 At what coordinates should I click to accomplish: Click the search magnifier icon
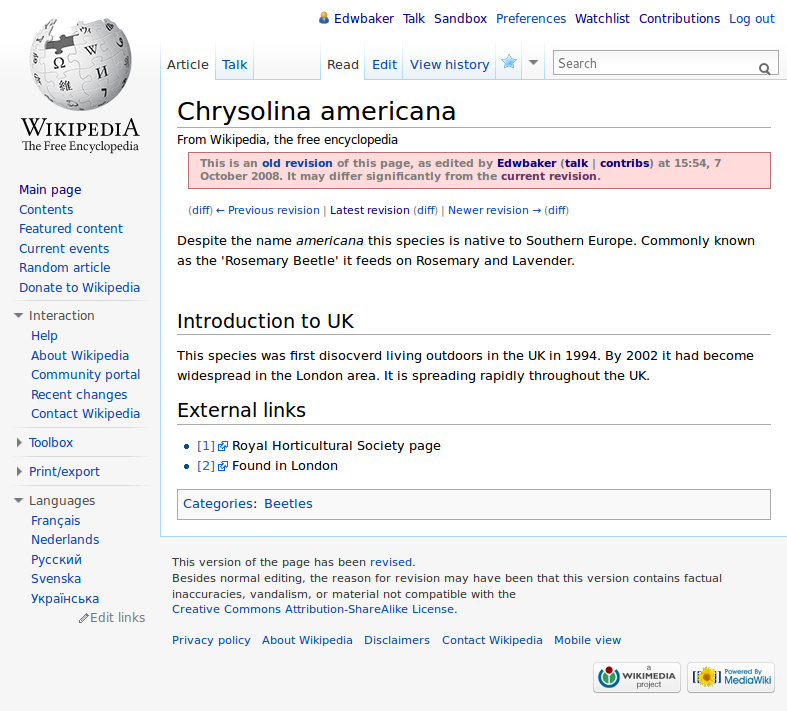(x=765, y=68)
